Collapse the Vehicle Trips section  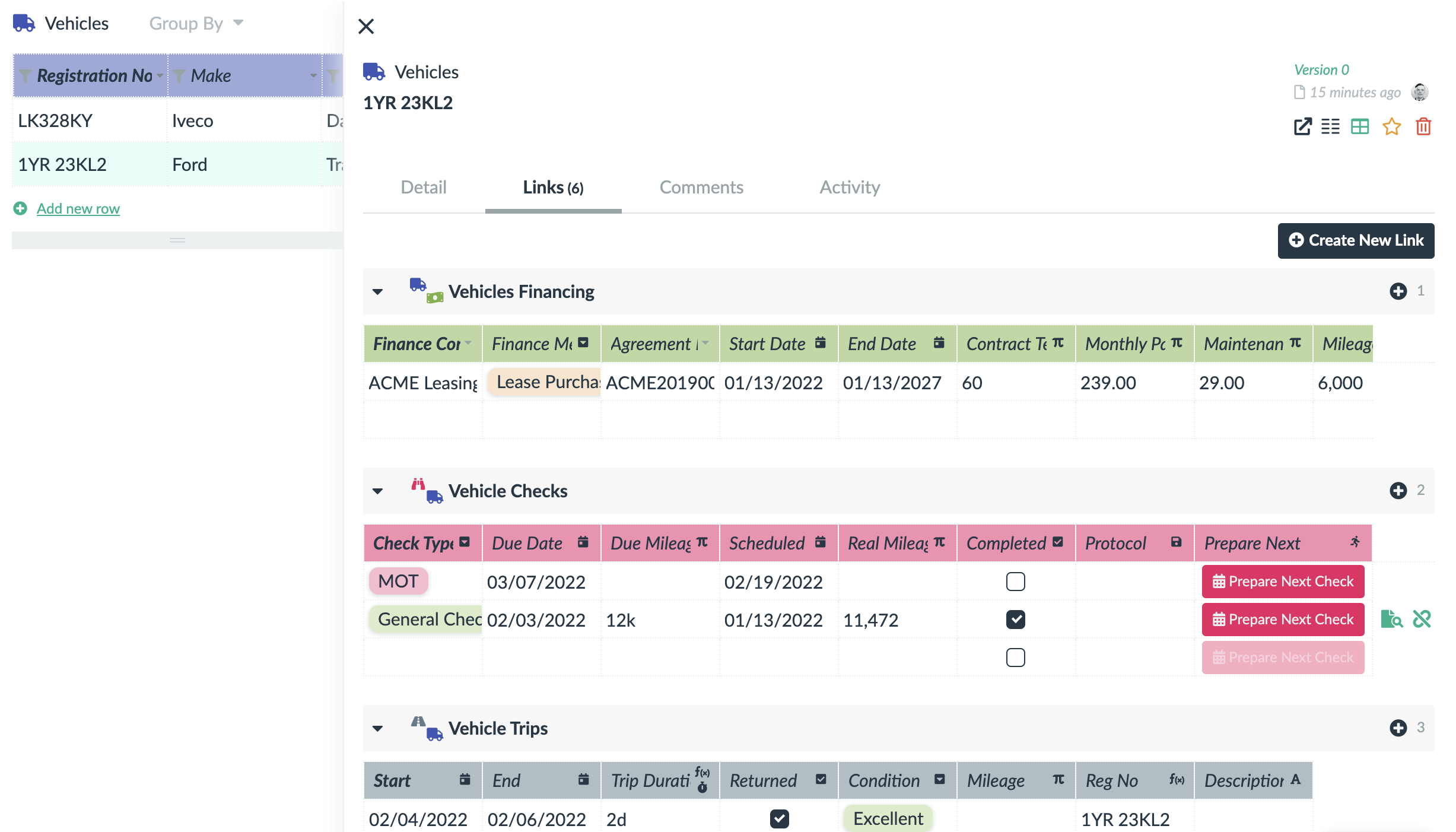click(378, 728)
